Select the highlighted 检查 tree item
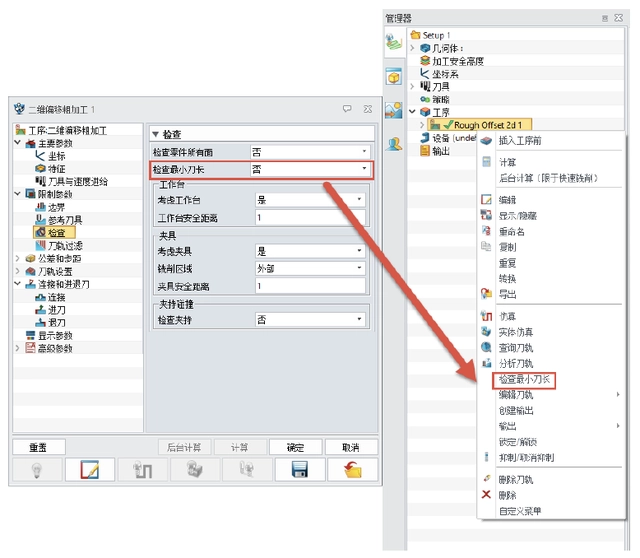Image resolution: width=640 pixels, height=558 pixels. point(56,233)
